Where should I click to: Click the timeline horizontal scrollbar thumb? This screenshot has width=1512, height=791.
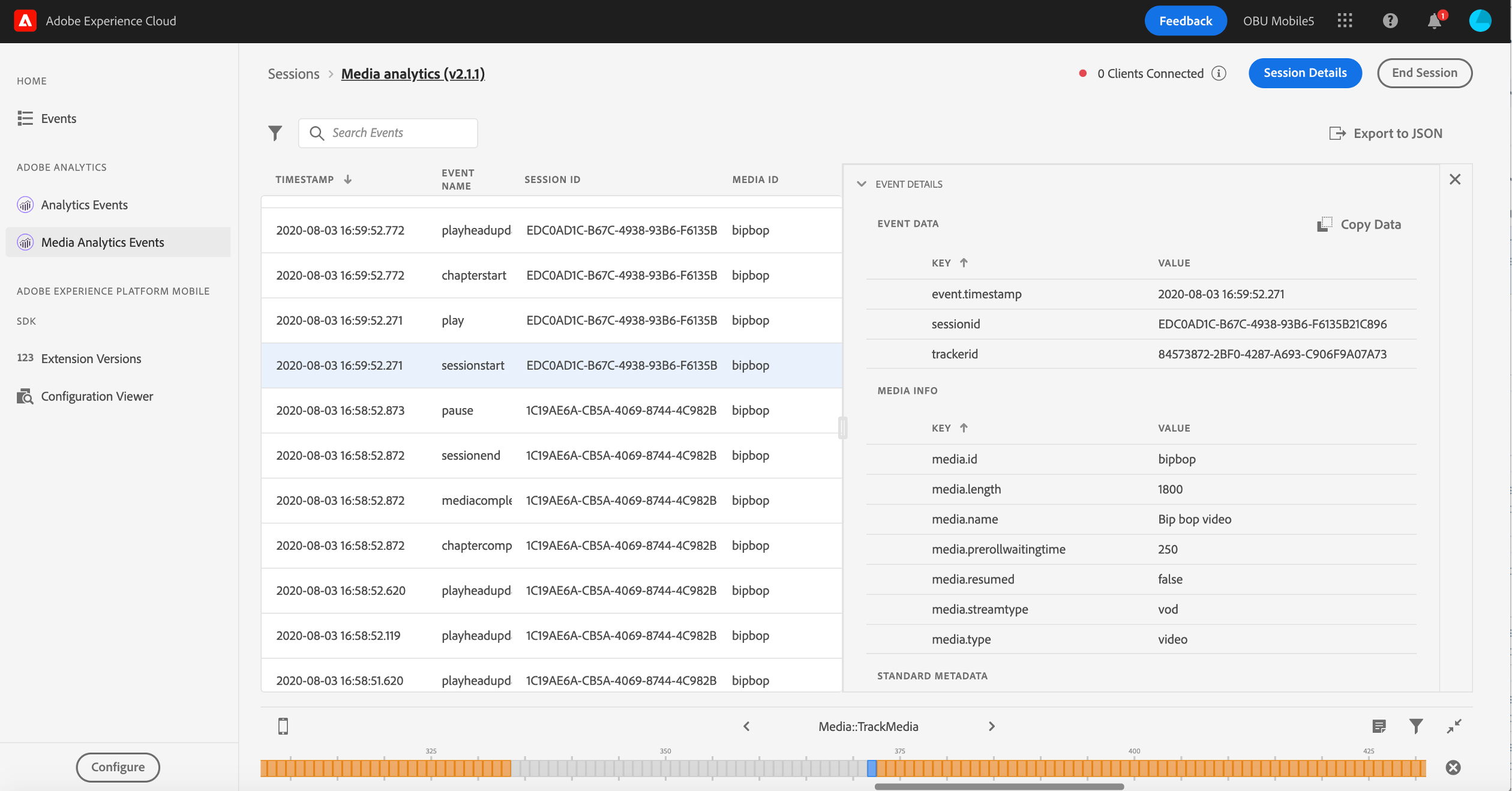tap(999, 786)
